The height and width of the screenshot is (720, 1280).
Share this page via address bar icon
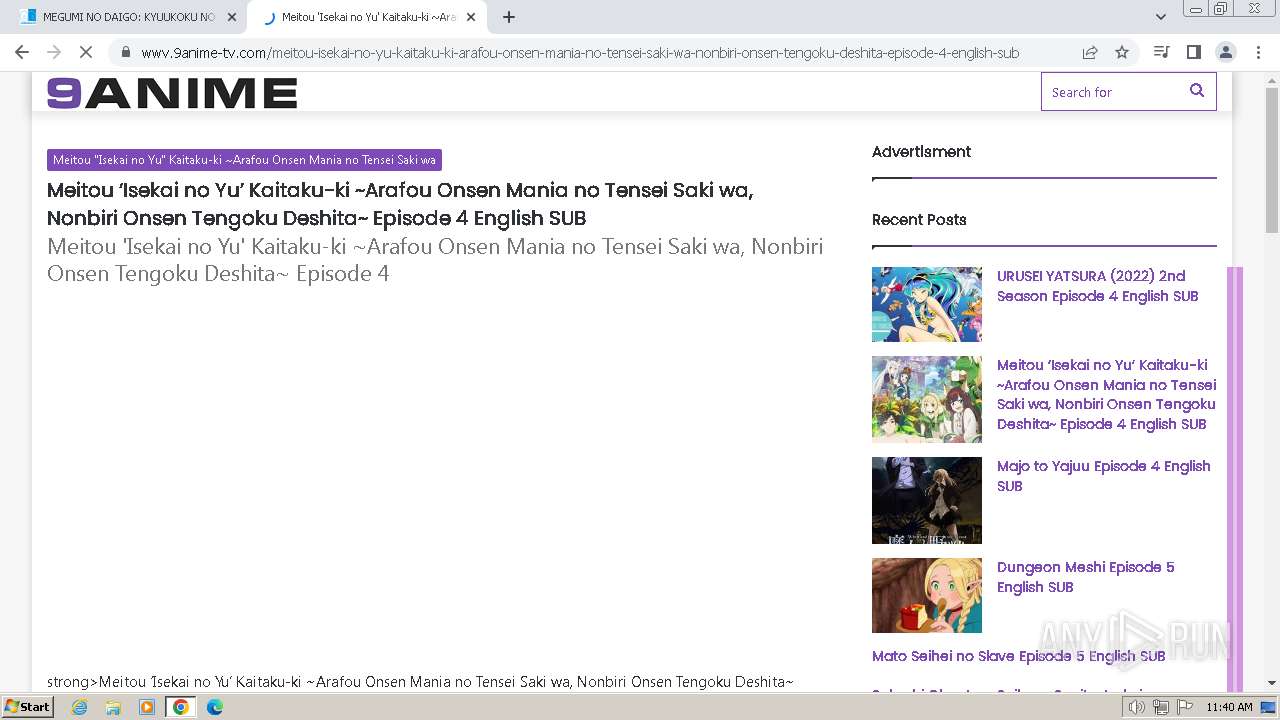pos(1090,52)
